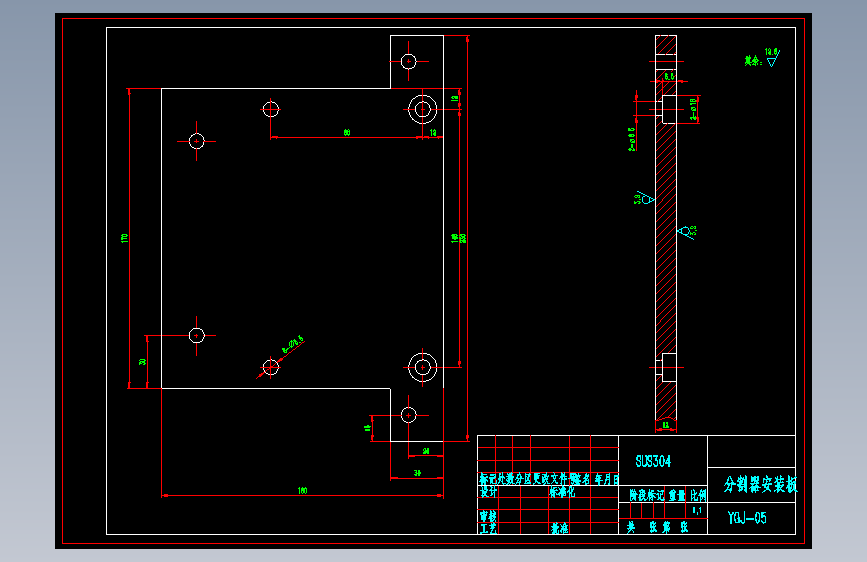Select the 分割器安装板 part title
The height and width of the screenshot is (562, 867).
[x=761, y=485]
